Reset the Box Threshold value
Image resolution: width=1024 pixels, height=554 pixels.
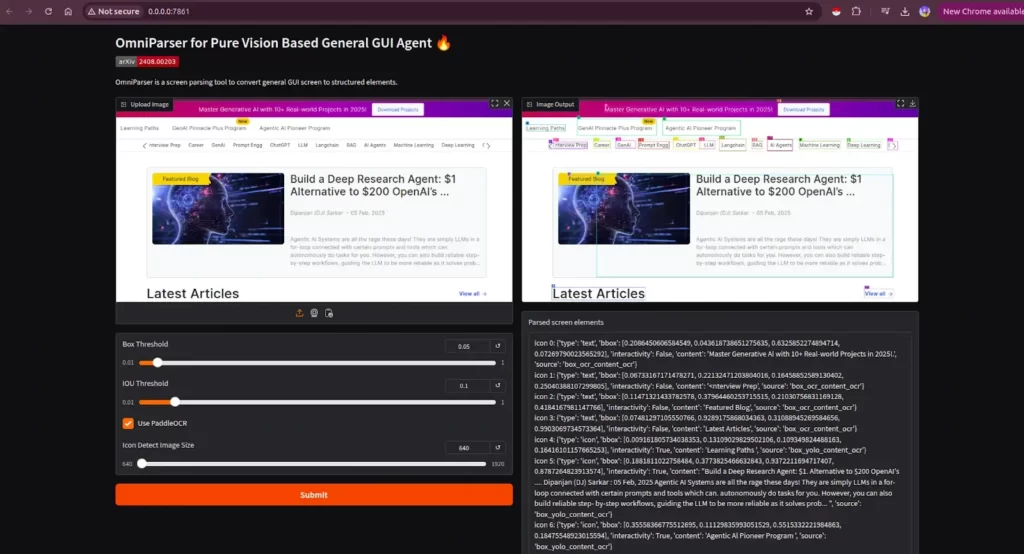[498, 346]
